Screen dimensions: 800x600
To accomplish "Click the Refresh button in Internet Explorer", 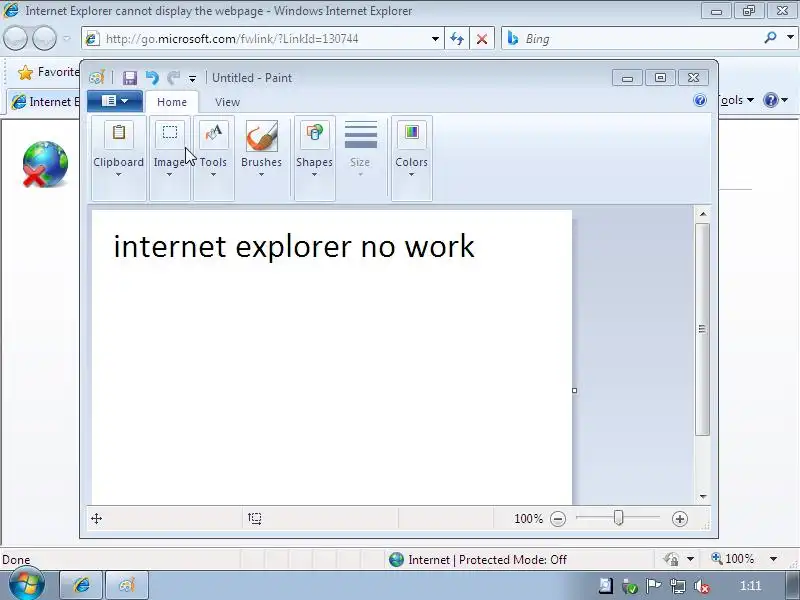I will (457, 39).
